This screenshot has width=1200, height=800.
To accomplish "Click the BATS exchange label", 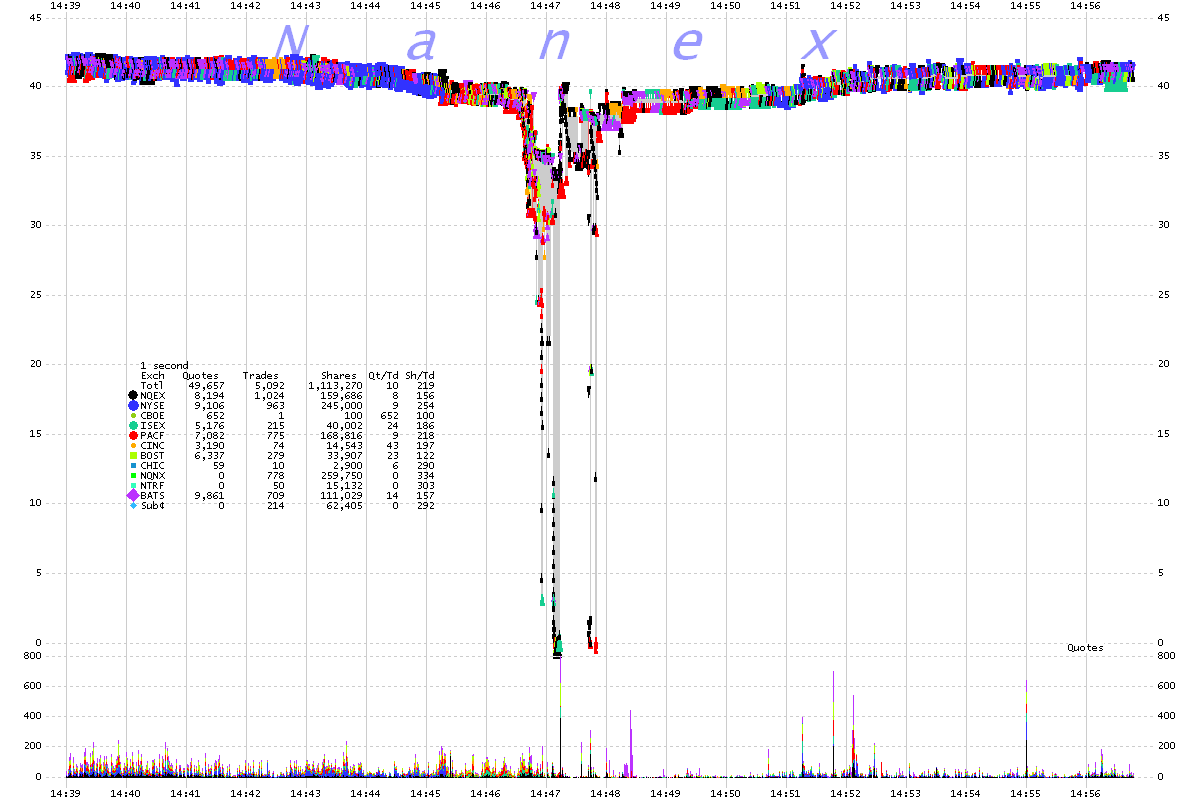I will (x=152, y=496).
